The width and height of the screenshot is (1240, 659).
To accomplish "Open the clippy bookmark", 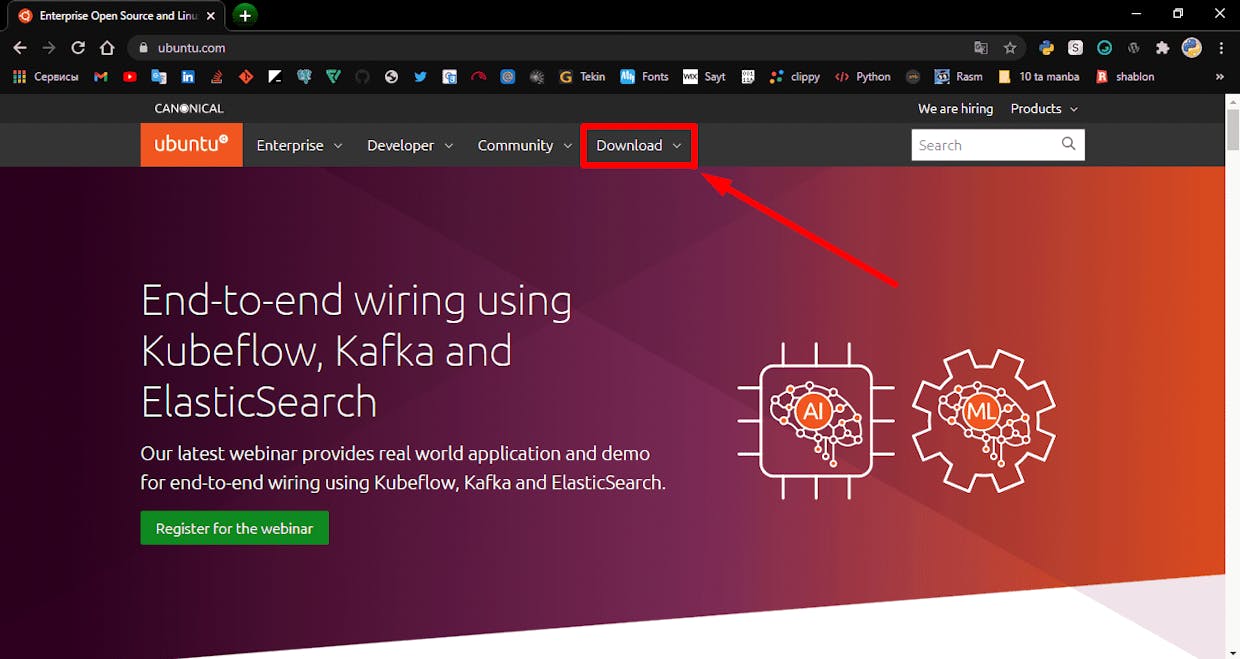I will point(795,76).
